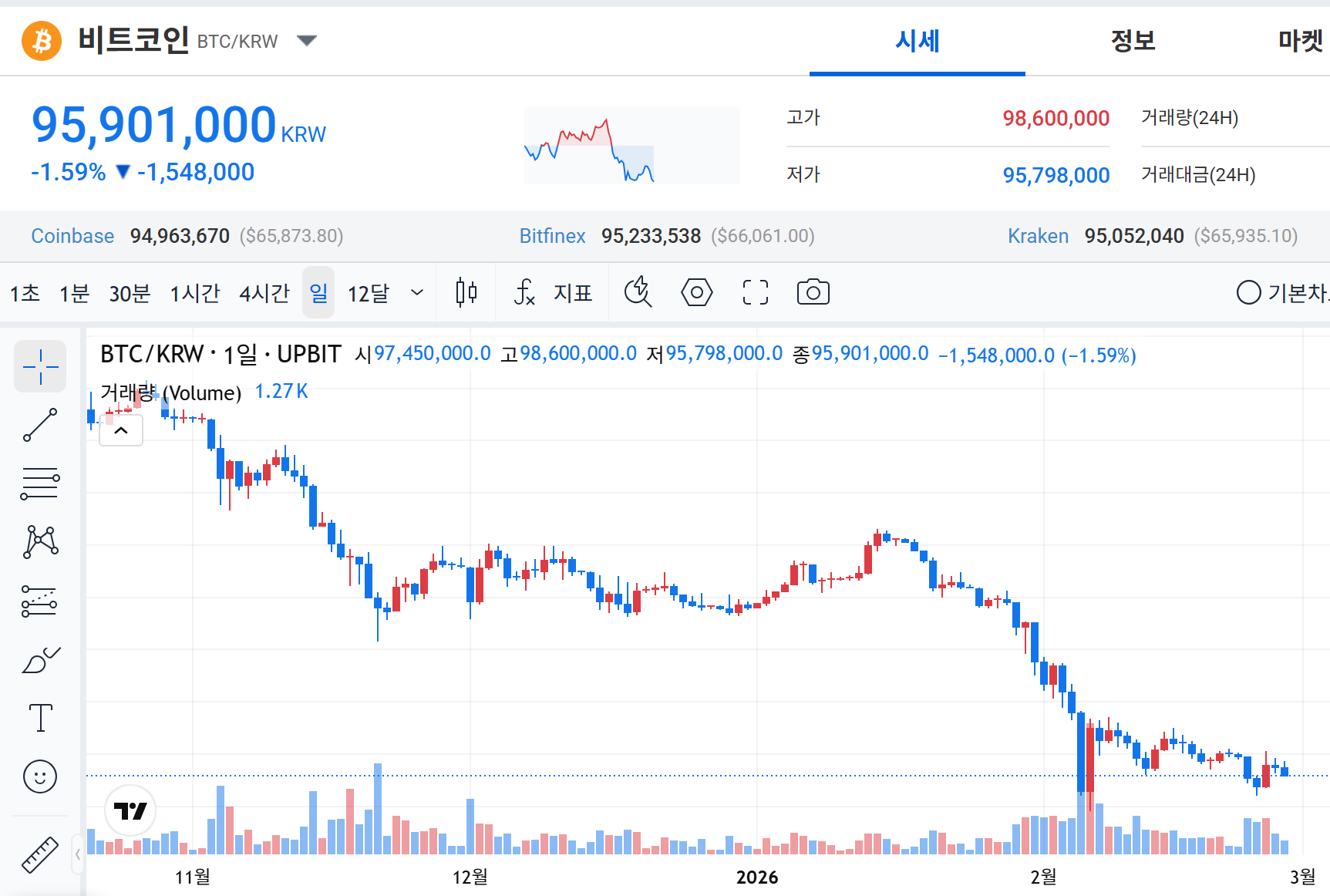The width and height of the screenshot is (1330, 896).
Task: Click the high price 98,600,000
Action: [x=1056, y=118]
